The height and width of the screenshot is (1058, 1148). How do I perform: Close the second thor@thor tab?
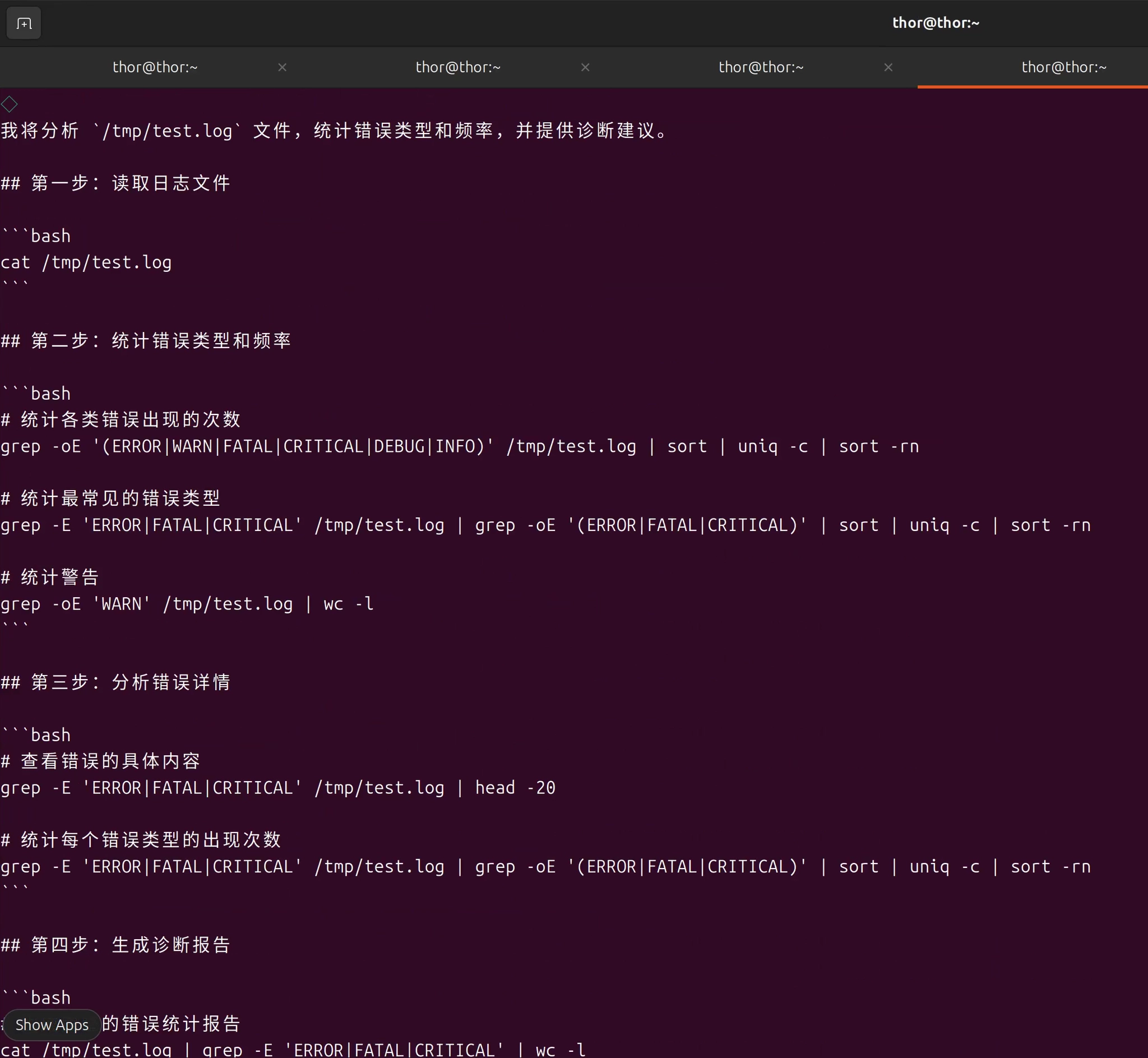click(x=585, y=67)
